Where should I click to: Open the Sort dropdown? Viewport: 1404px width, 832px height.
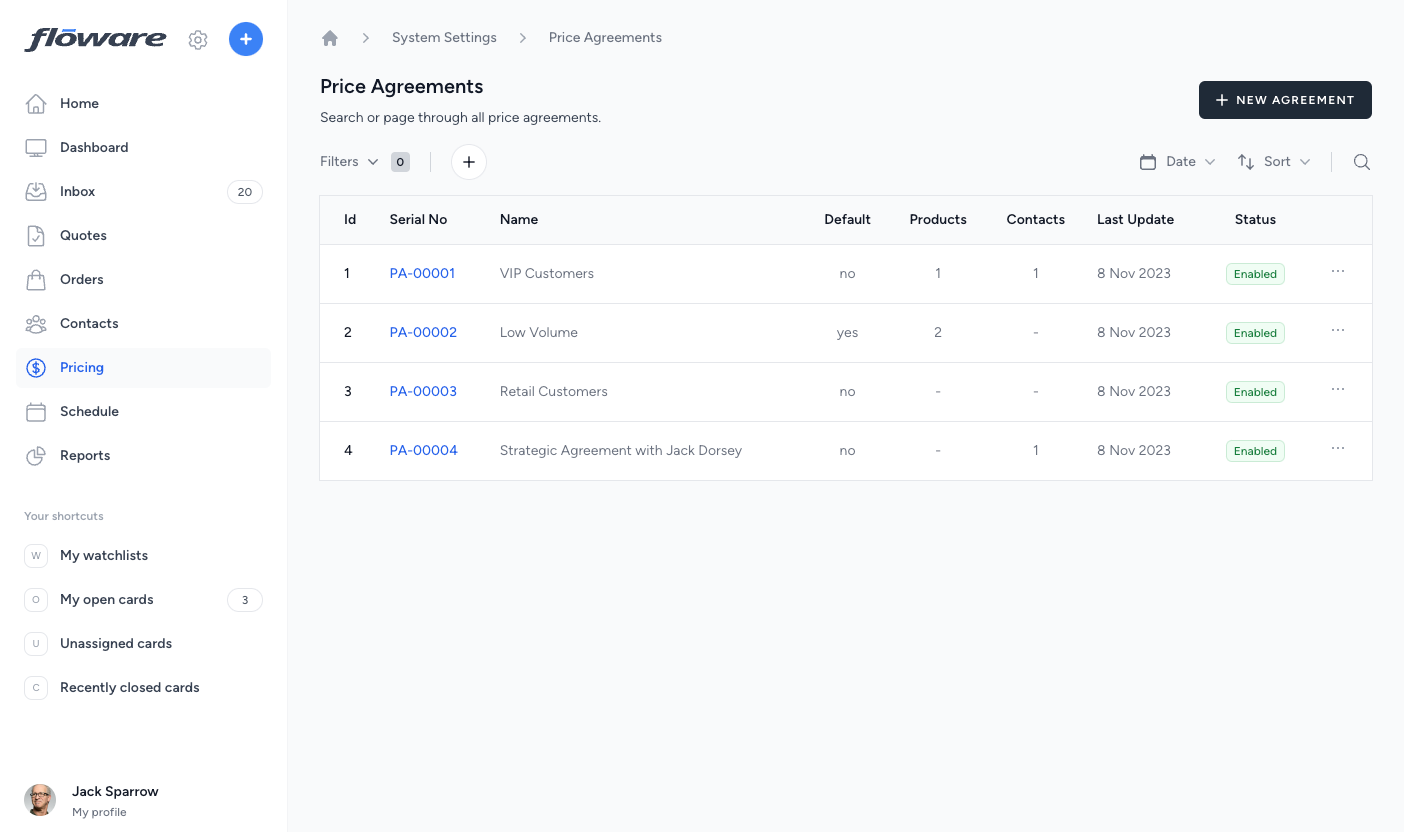[x=1274, y=162]
